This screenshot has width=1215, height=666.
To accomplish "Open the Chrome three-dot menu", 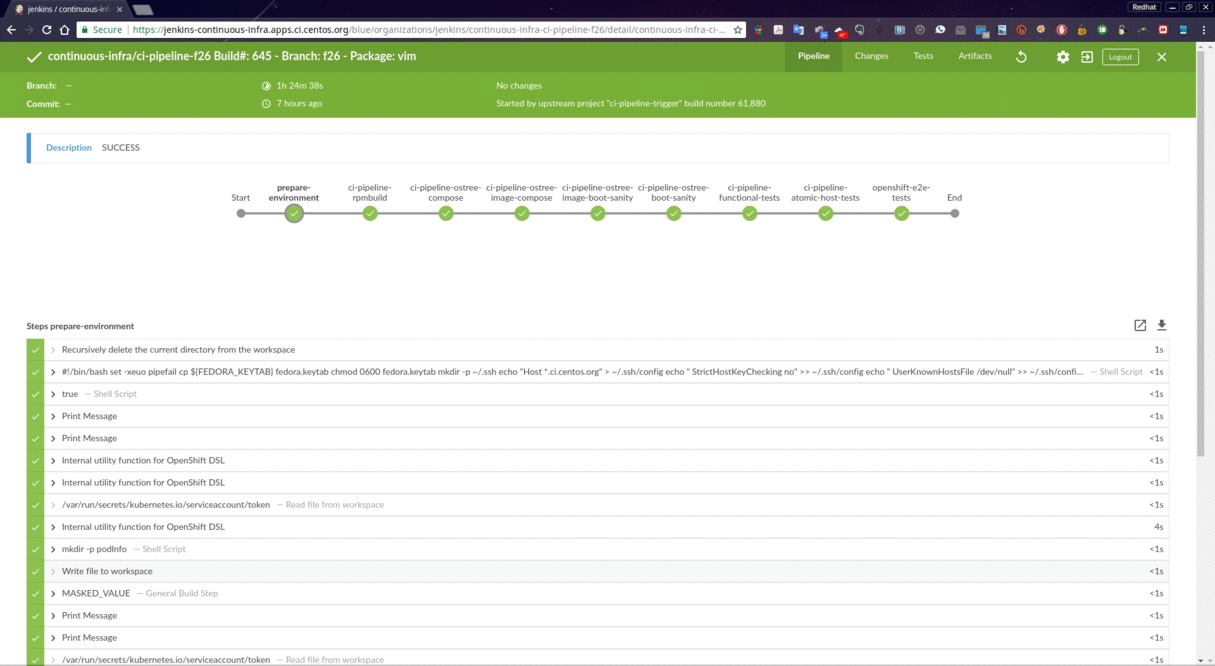I will tap(1203, 30).
